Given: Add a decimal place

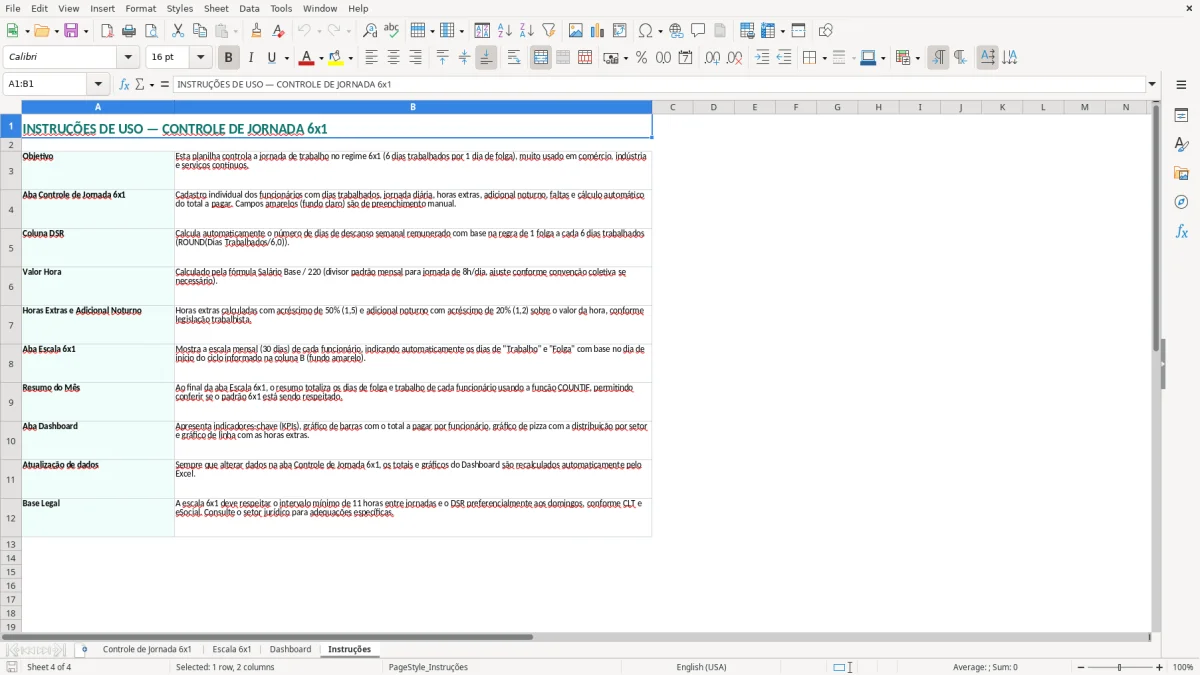Looking at the screenshot, I should (x=712, y=58).
